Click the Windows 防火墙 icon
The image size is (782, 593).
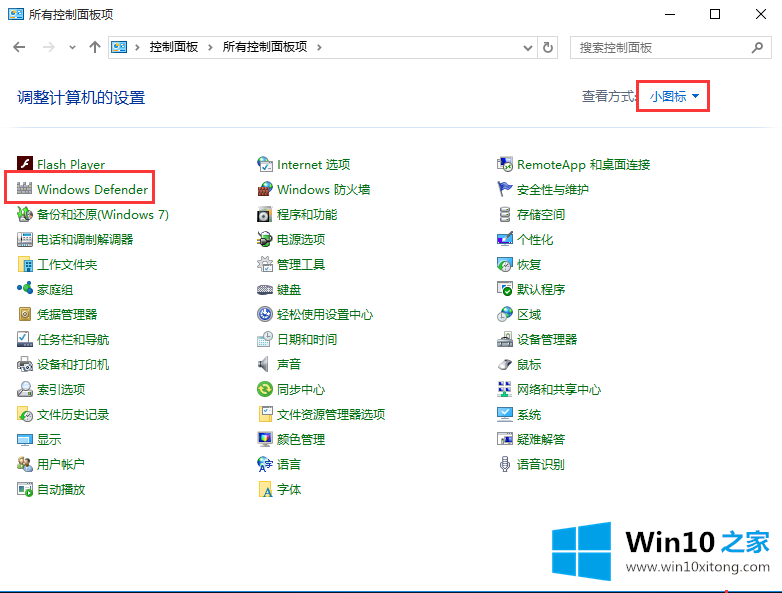coord(264,189)
